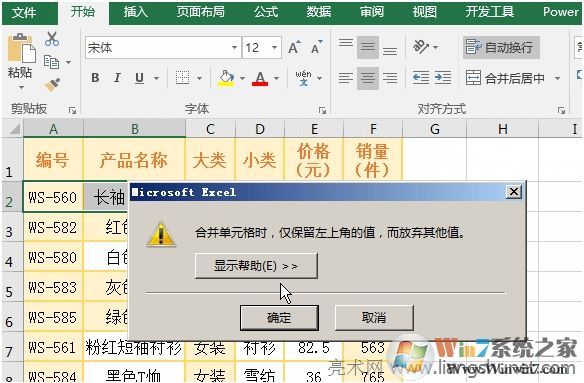This screenshot has width=584, height=383.
Task: Center text horizontally
Action: [x=368, y=78]
